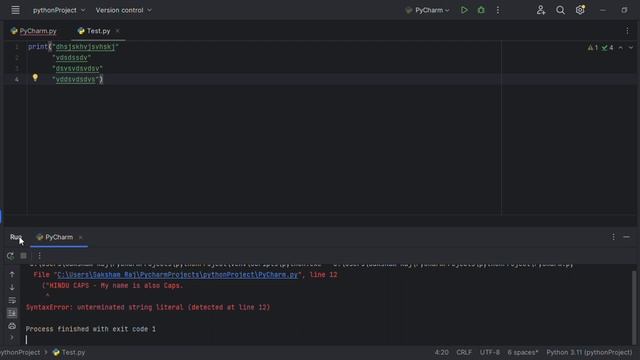
Task: Open line separator CRLF selector
Action: 464,352
